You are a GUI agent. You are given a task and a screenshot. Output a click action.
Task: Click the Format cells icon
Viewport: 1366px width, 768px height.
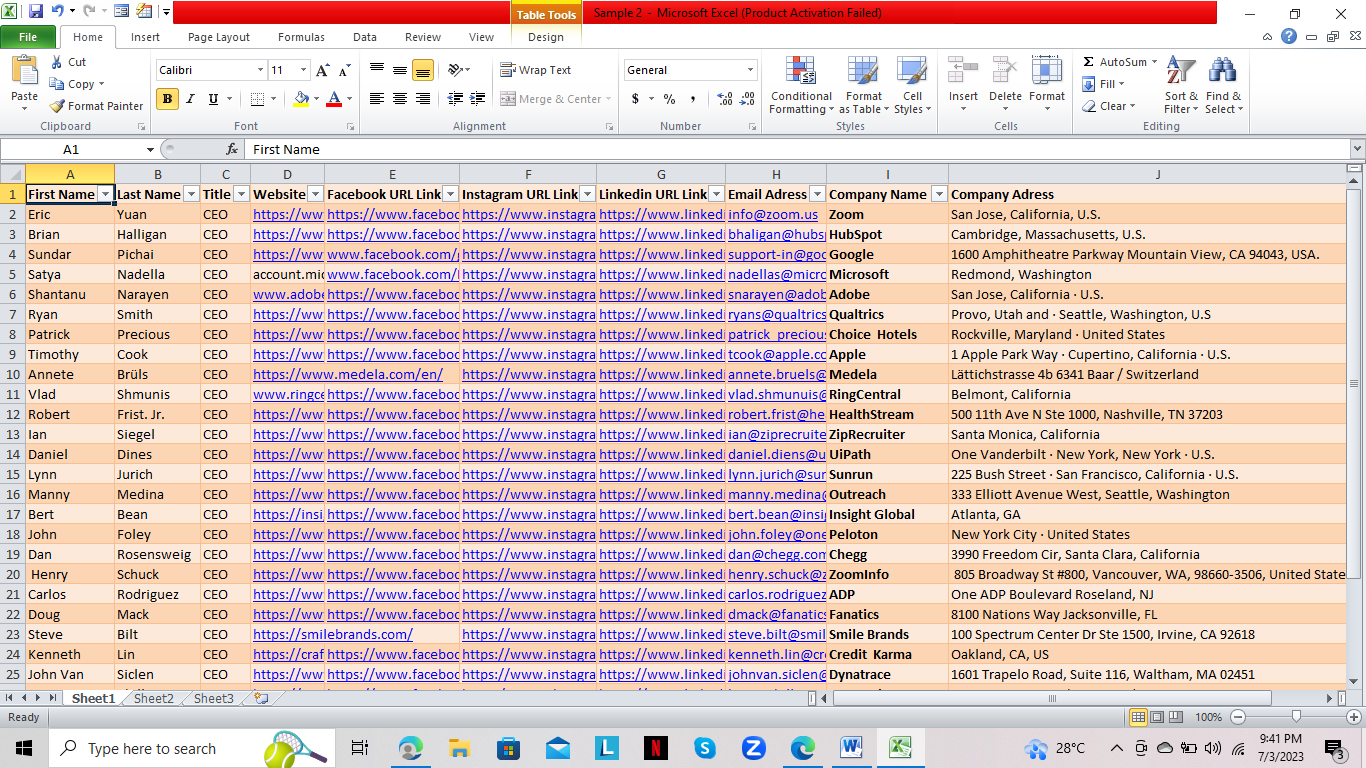pyautogui.click(x=1047, y=72)
